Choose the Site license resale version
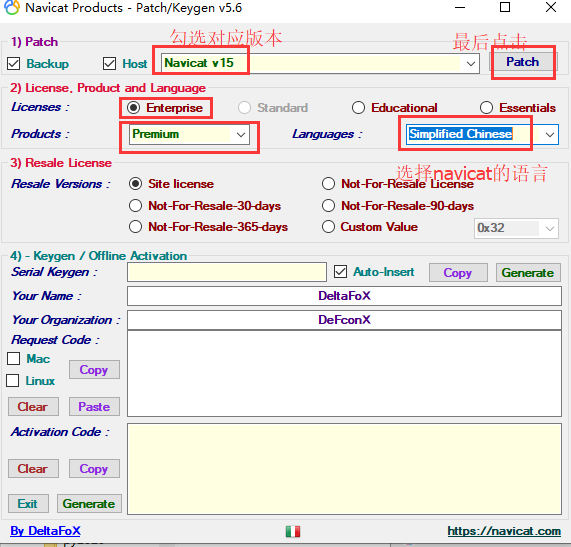 135,184
